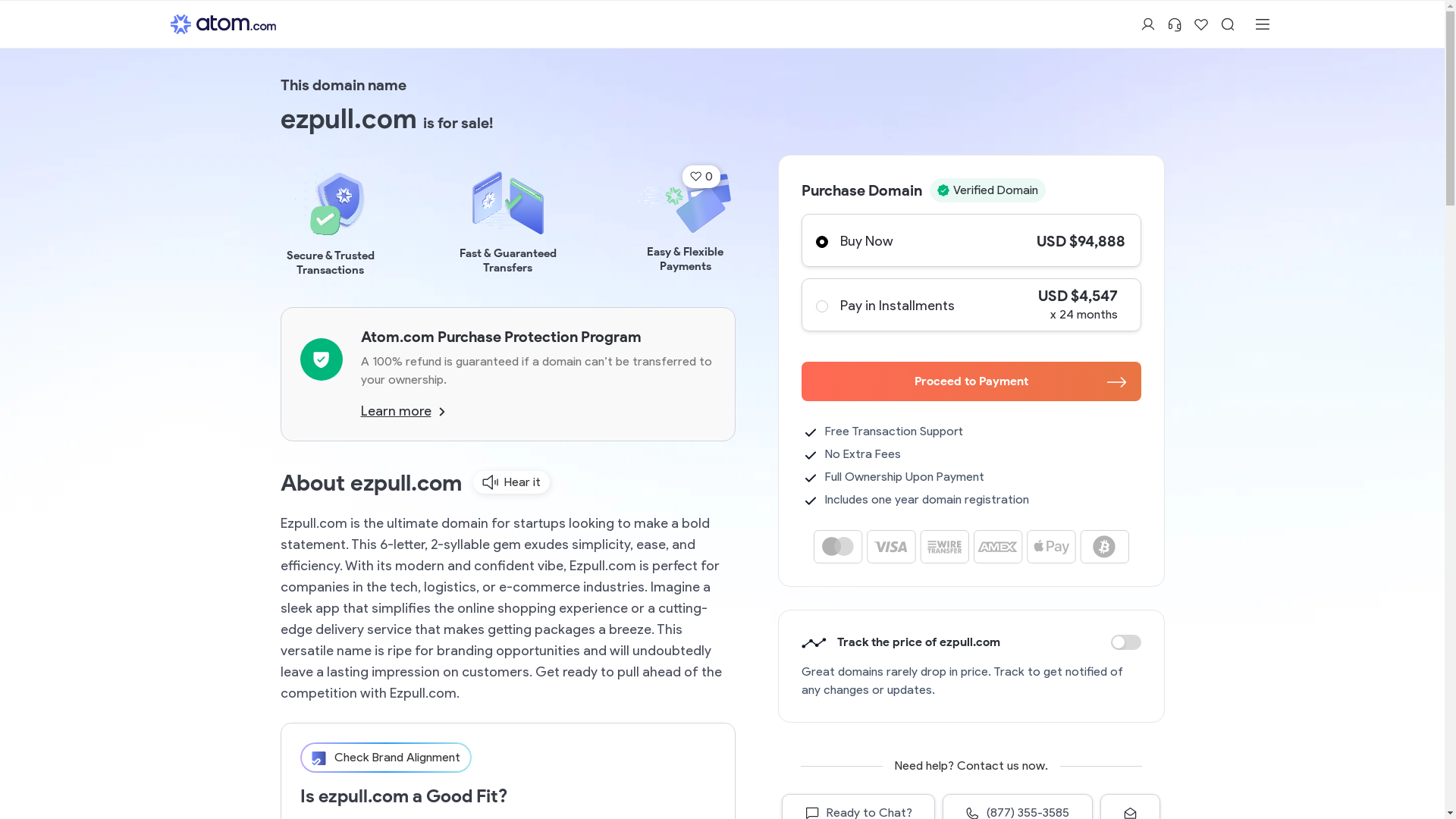Click the Ready to Chat button
1456x819 pixels.
click(x=858, y=810)
